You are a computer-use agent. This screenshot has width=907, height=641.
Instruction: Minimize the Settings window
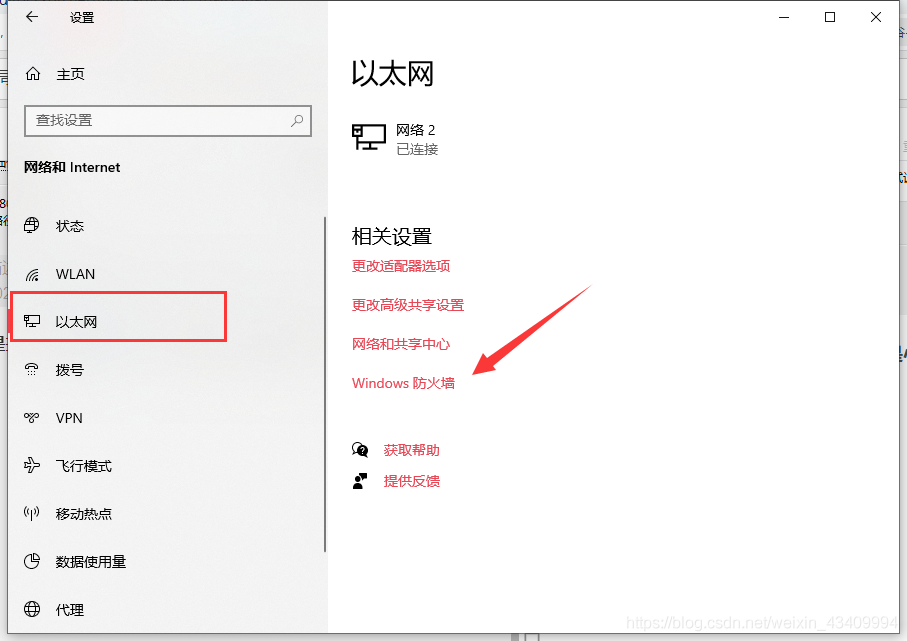click(x=784, y=17)
